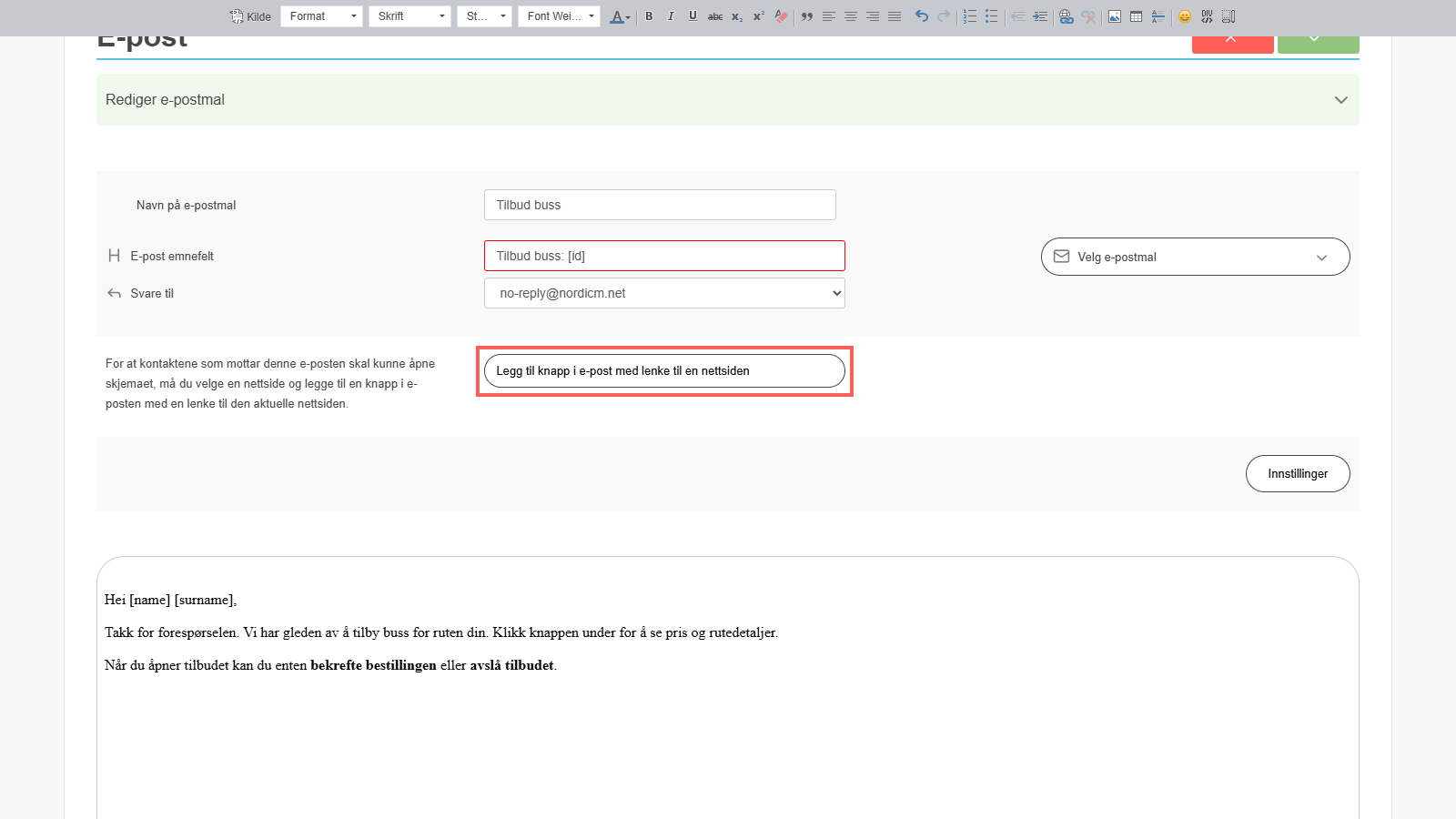Image resolution: width=1456 pixels, height=819 pixels.
Task: Insert a horizontal line
Action: 1158,16
